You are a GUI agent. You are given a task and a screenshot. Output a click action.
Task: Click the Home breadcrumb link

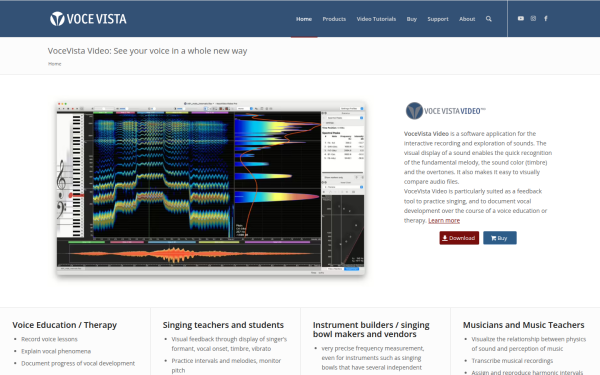[x=55, y=64]
